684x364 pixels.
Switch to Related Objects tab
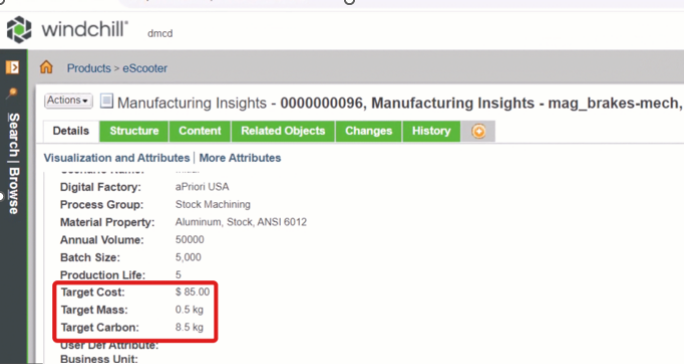coord(283,131)
